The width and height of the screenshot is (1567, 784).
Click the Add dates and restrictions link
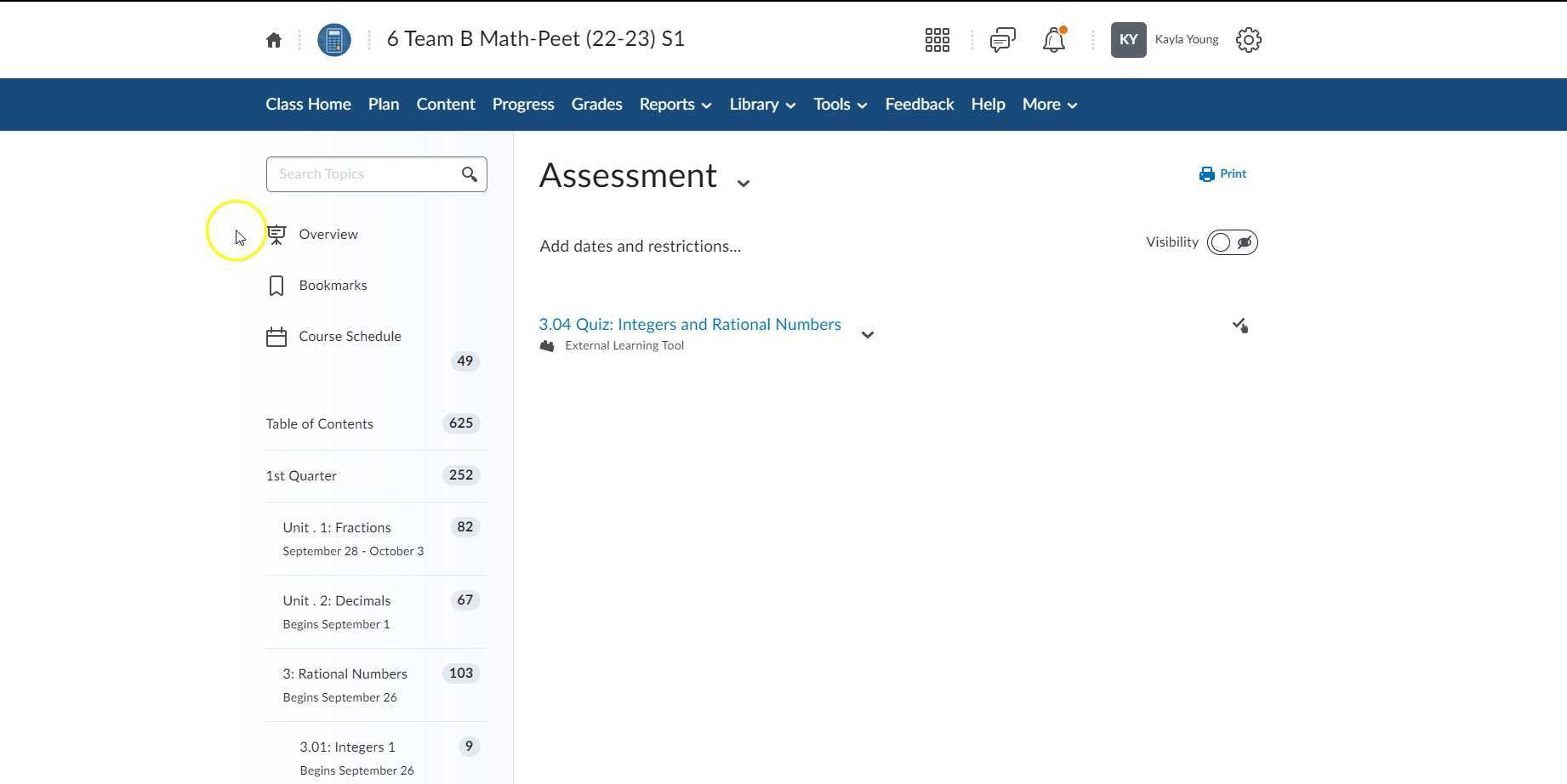(640, 246)
